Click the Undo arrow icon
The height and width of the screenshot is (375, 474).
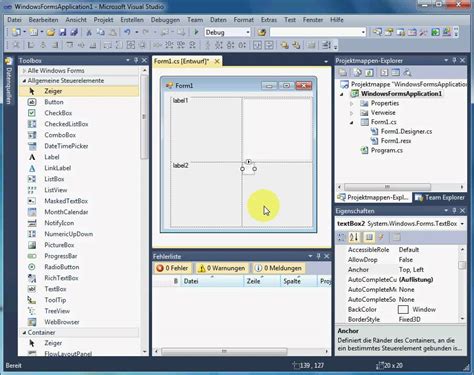[127, 32]
